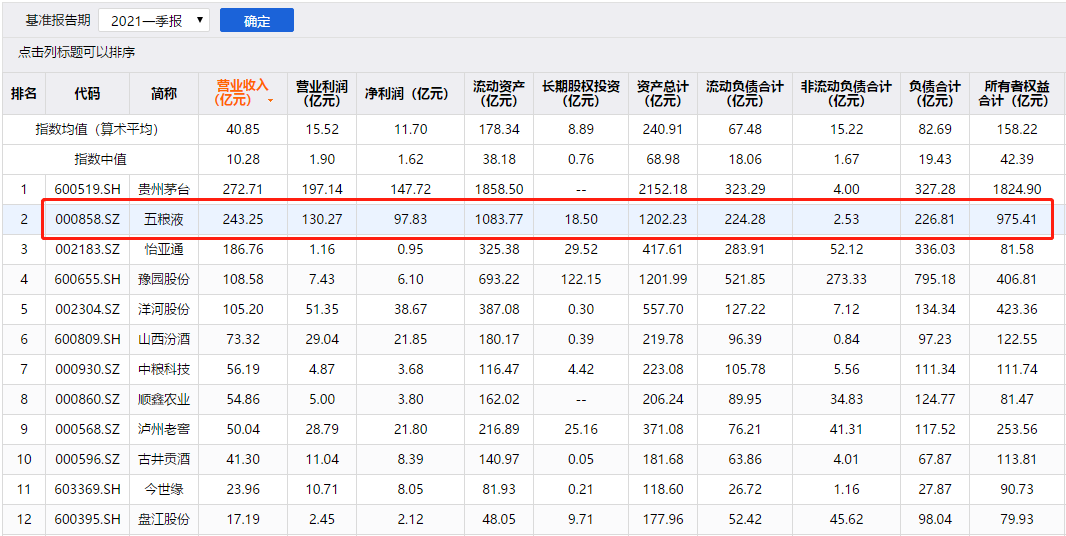The width and height of the screenshot is (1066, 536).
Task: Click 五粮液 revenue value 243.25
Action: (243, 219)
